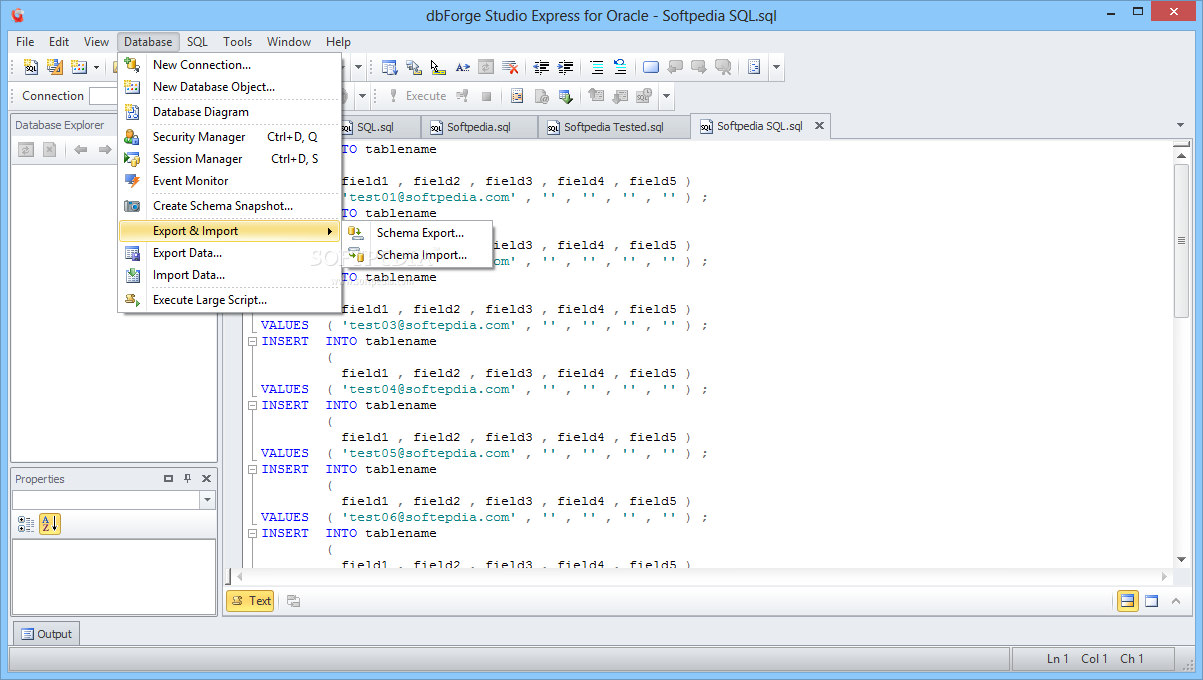Expand the chevron at editor bottom-right corner
This screenshot has height=680, width=1203.
[x=1176, y=601]
